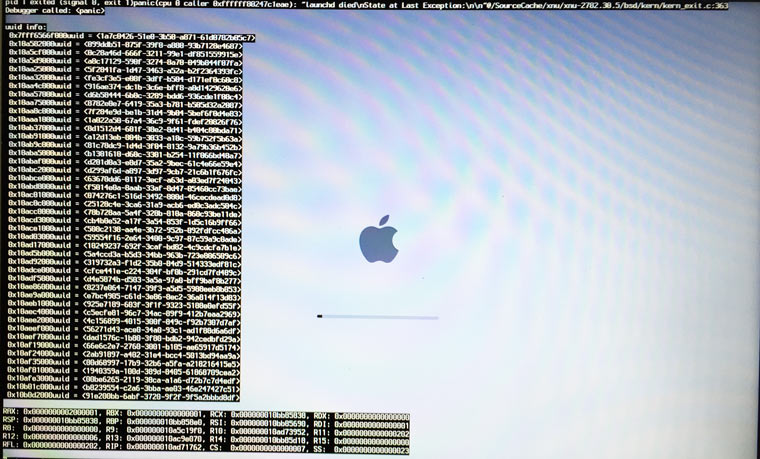This screenshot has width=760, height=459.
Task: Select uuid row beginning 0x10abce000uuid
Action: point(125,180)
